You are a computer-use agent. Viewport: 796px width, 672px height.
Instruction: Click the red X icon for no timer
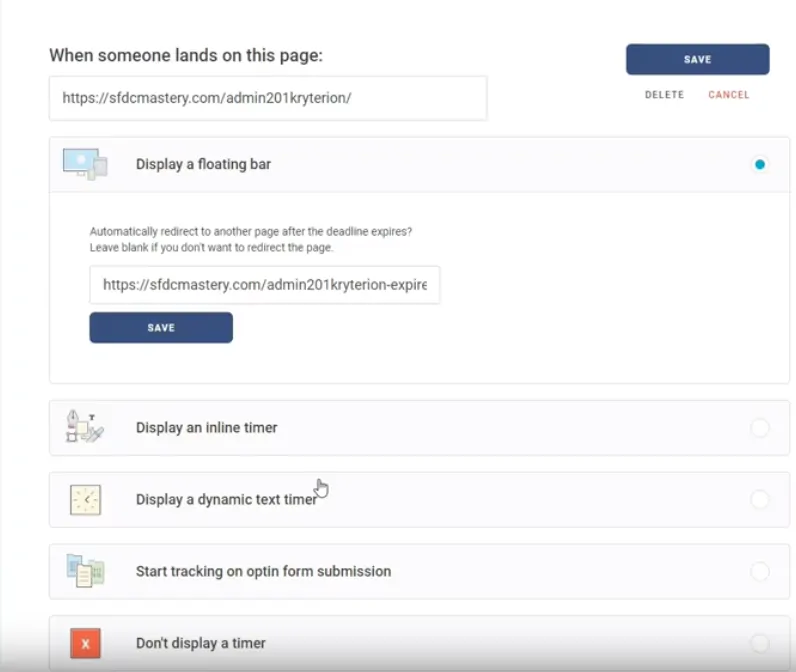click(x=85, y=643)
